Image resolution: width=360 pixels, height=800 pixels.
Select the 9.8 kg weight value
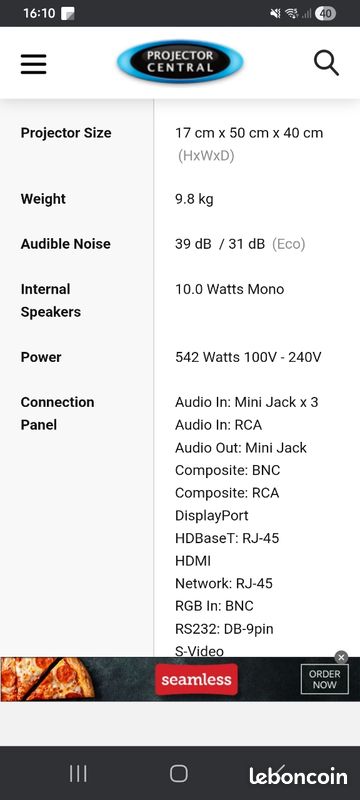coord(194,199)
